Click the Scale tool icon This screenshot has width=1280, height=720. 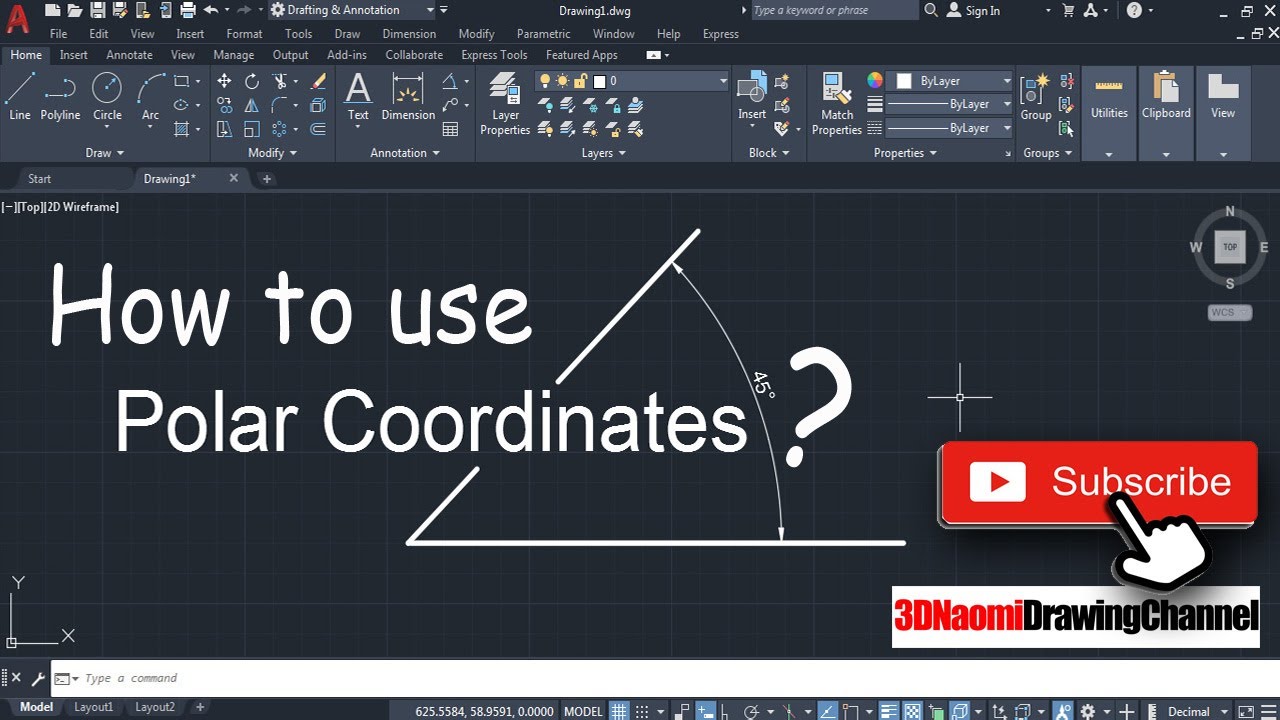(x=252, y=129)
